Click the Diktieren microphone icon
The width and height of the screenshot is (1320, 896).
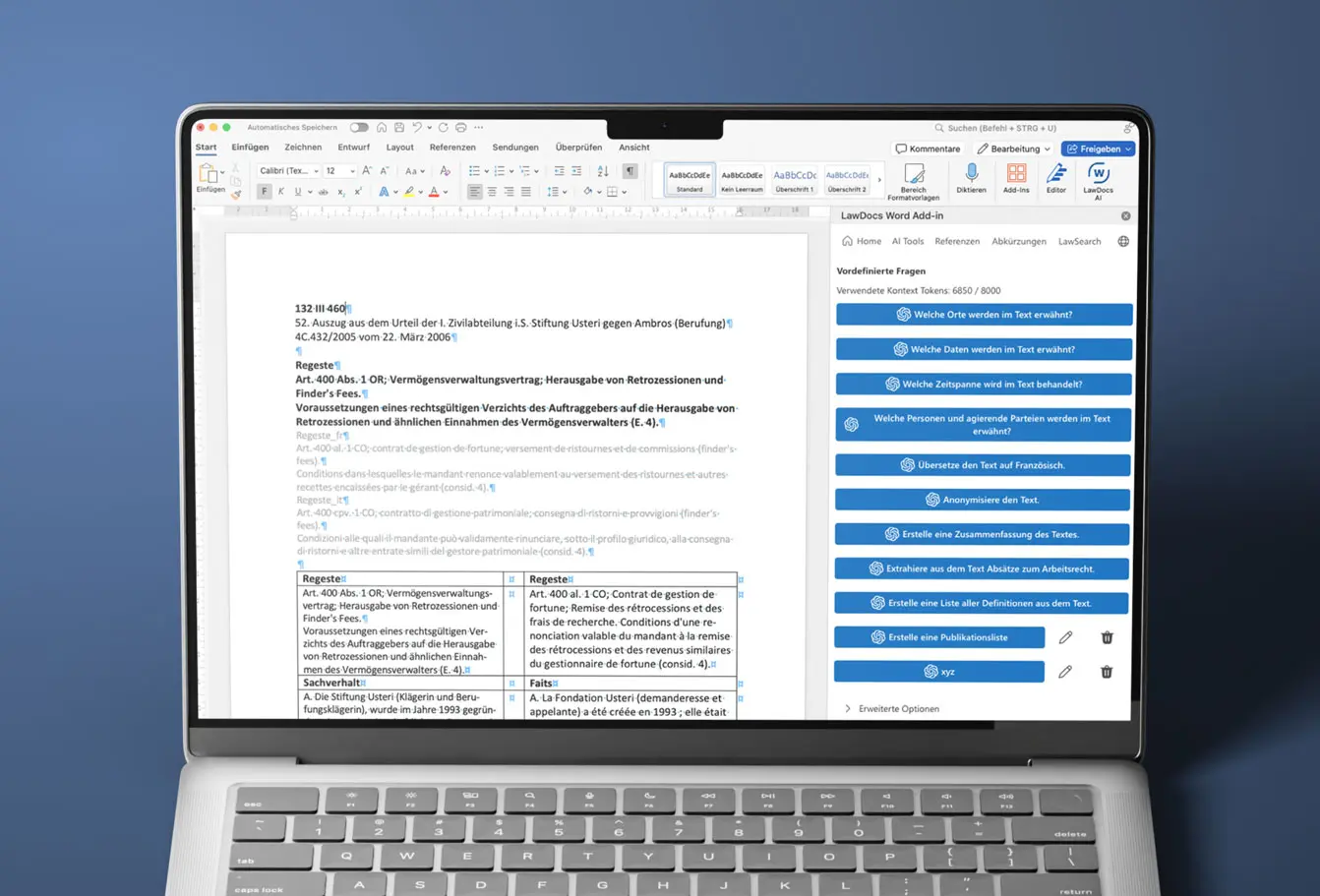coord(971,175)
